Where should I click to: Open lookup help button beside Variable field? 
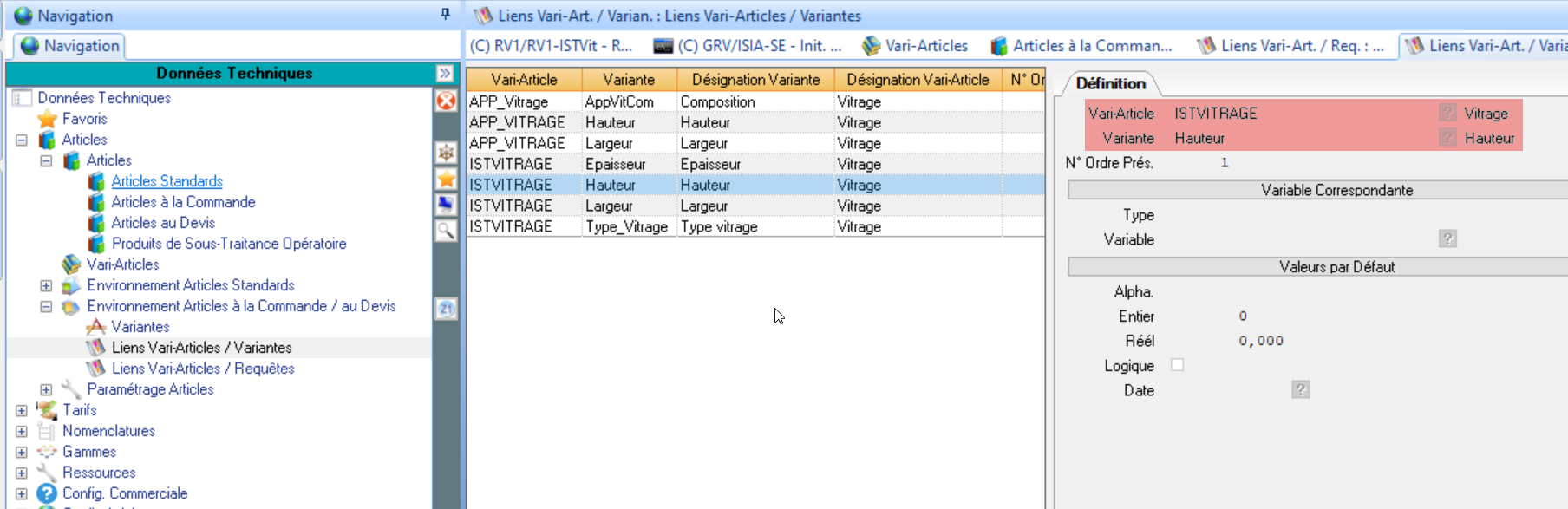click(x=1447, y=238)
